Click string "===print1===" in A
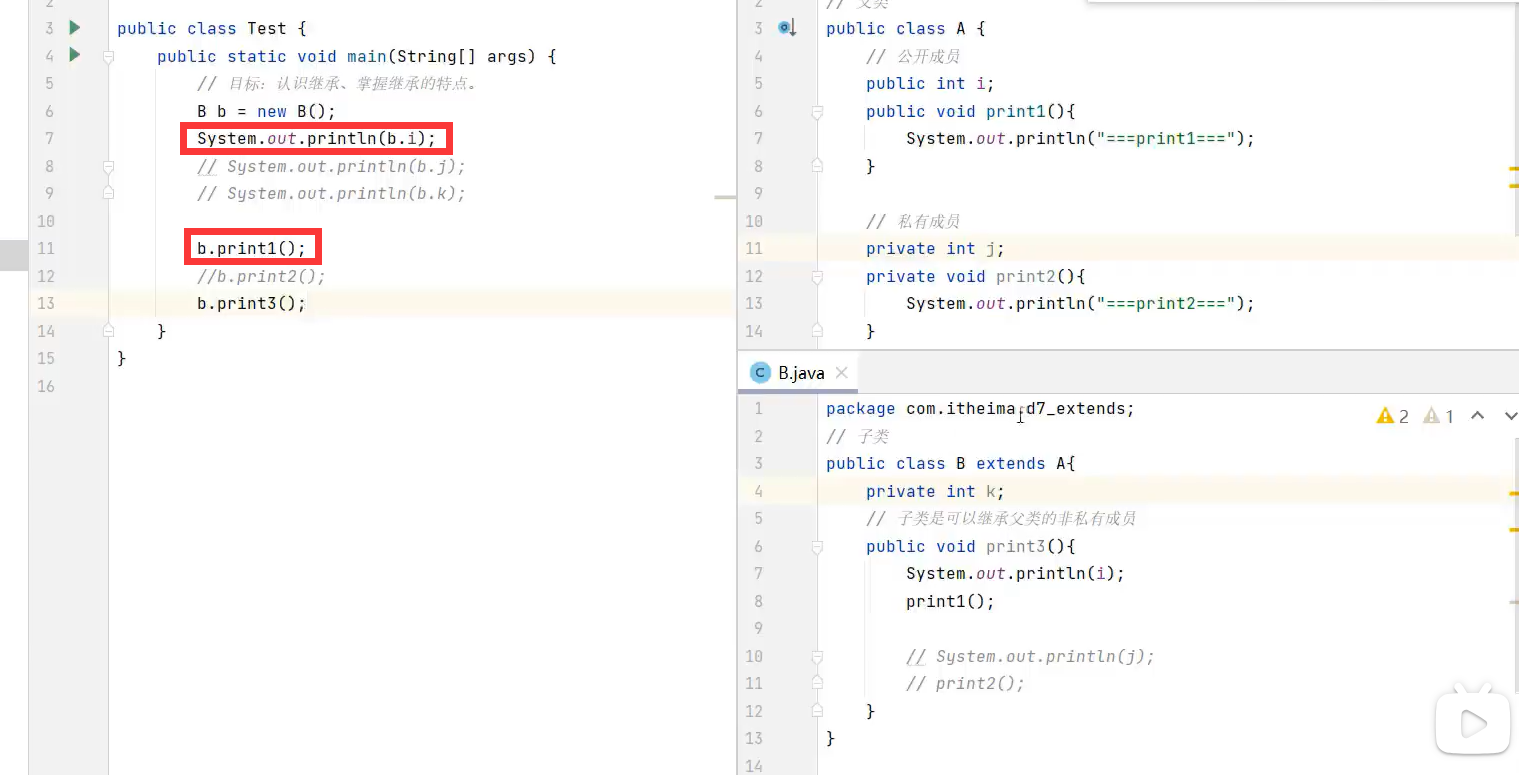The height and width of the screenshot is (775, 1519). point(1165,138)
